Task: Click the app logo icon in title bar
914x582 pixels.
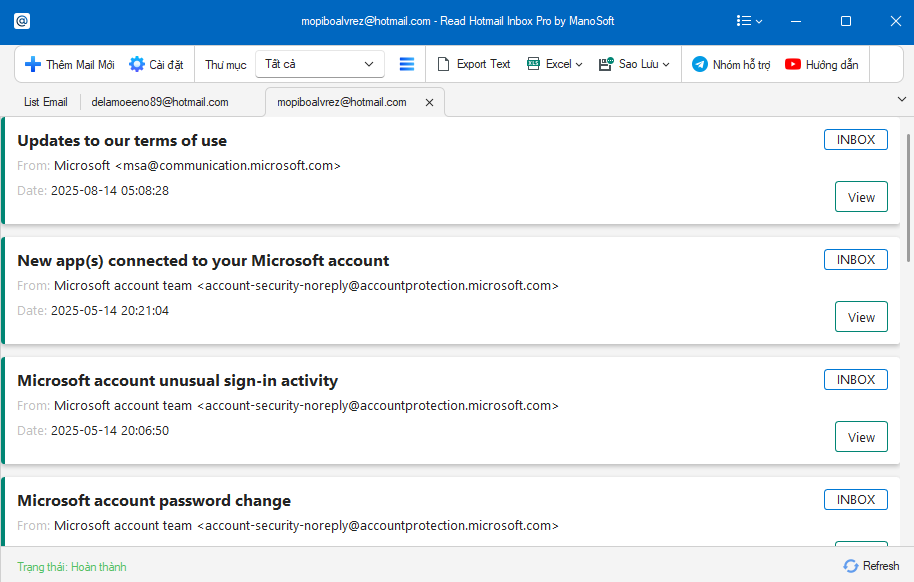Action: coord(22,21)
